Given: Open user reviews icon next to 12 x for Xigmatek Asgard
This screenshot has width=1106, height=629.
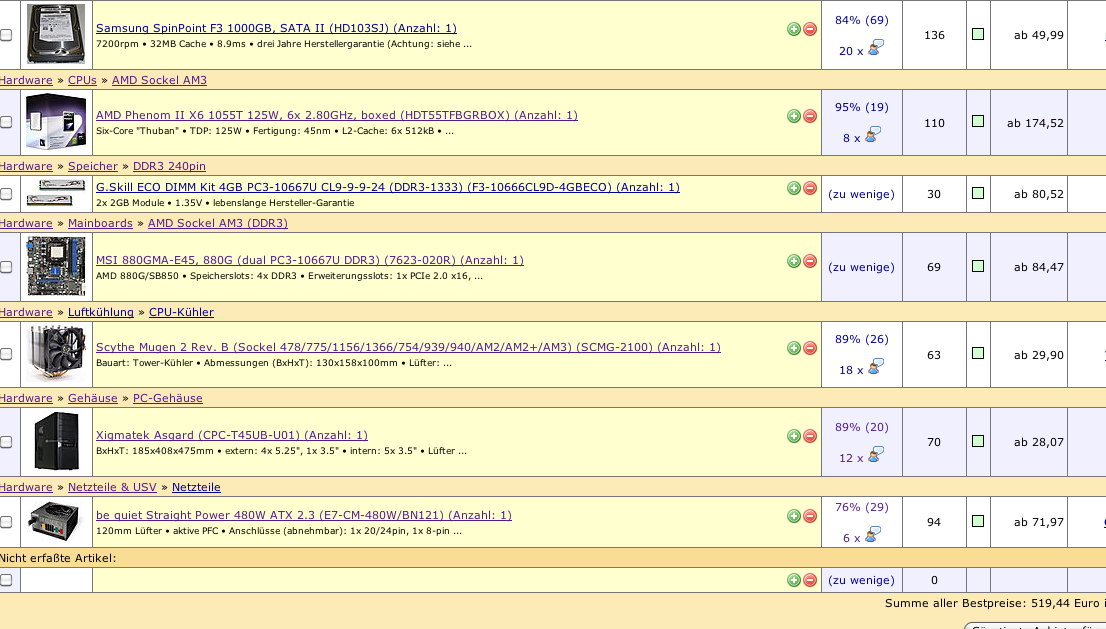Looking at the screenshot, I should coord(875,455).
